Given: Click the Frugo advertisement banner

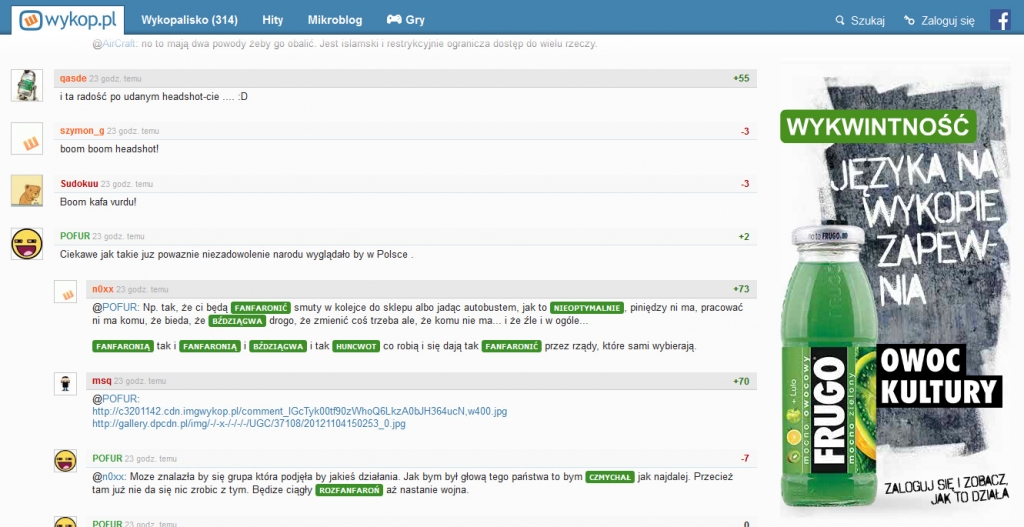Looking at the screenshot, I should pyautogui.click(x=892, y=290).
